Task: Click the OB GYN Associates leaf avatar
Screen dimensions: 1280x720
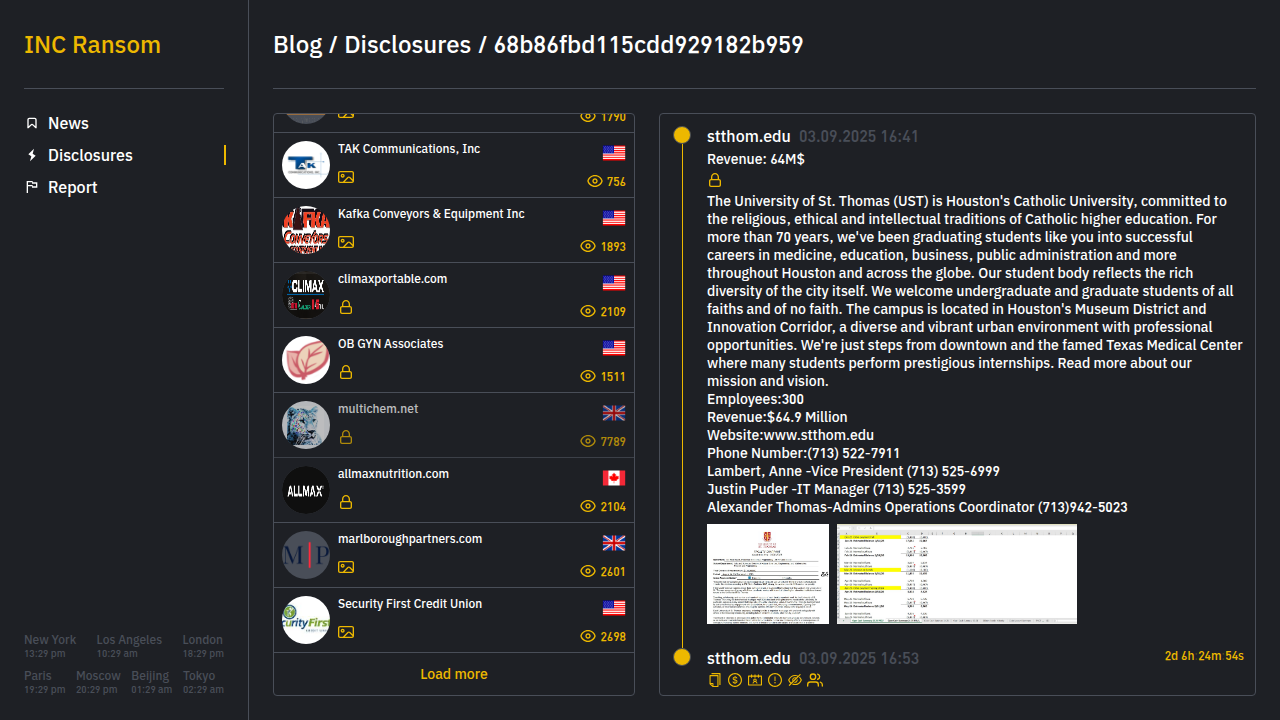Action: [x=306, y=360]
